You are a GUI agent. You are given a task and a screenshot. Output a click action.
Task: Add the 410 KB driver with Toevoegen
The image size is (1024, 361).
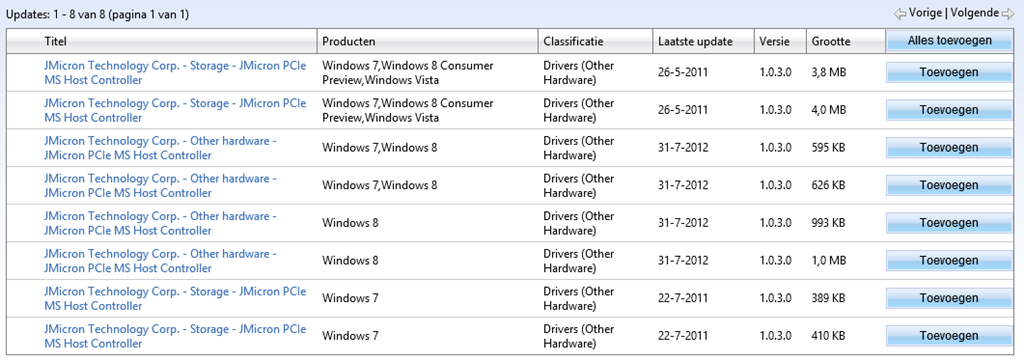coord(950,336)
